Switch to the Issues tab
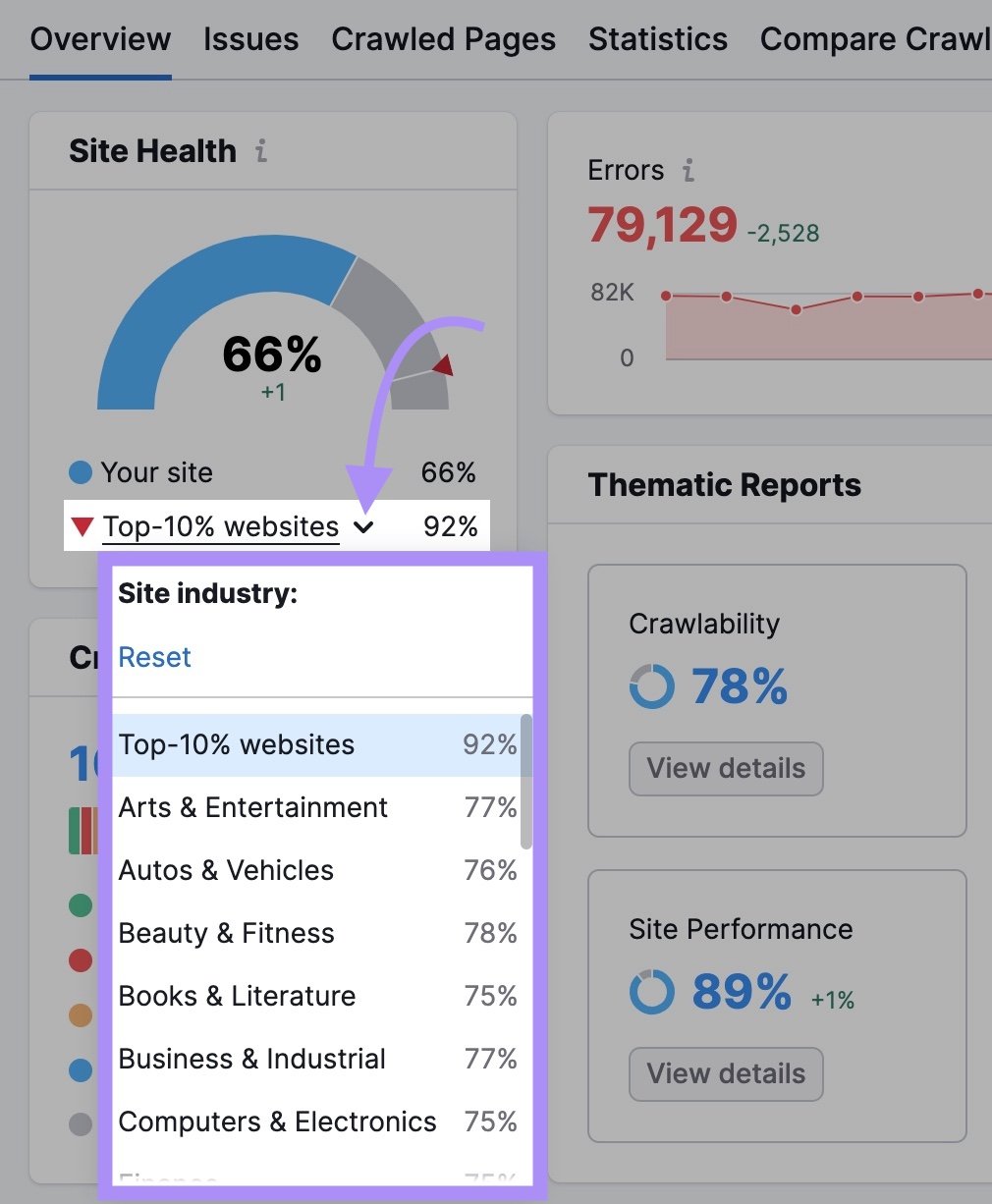This screenshot has width=992, height=1204. click(x=250, y=39)
